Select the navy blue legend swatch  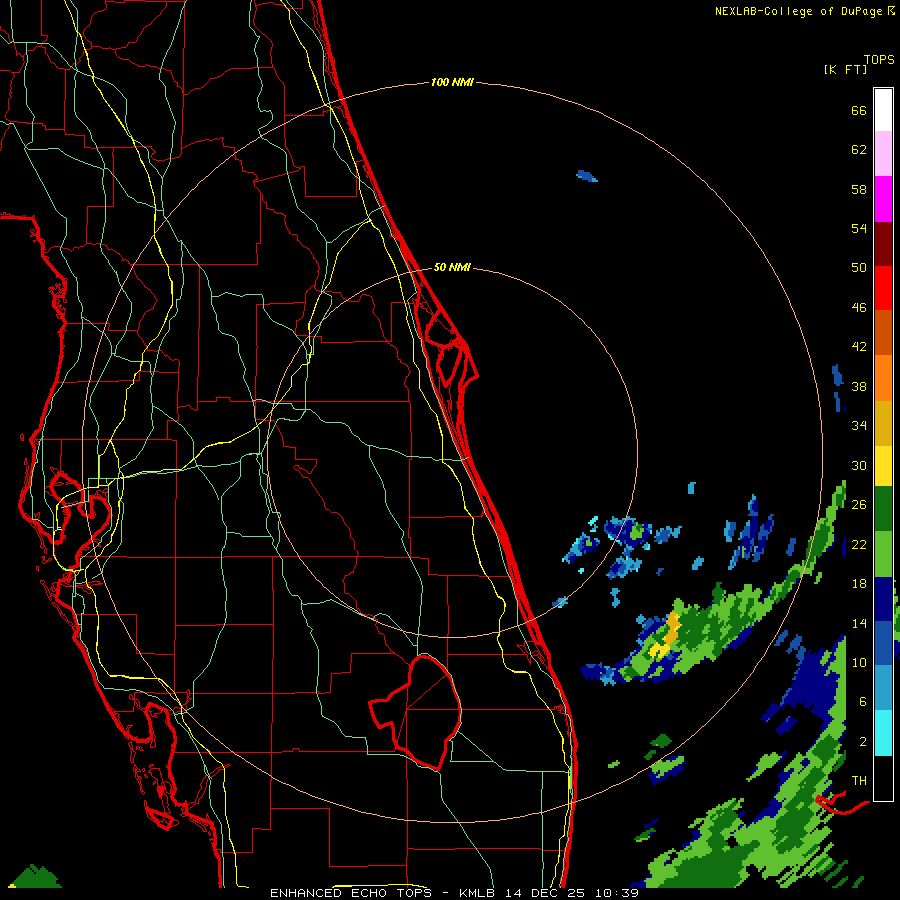(x=883, y=599)
